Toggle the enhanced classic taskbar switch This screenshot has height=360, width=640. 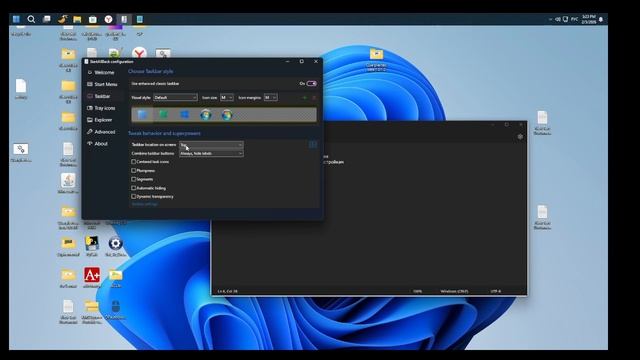click(311, 83)
